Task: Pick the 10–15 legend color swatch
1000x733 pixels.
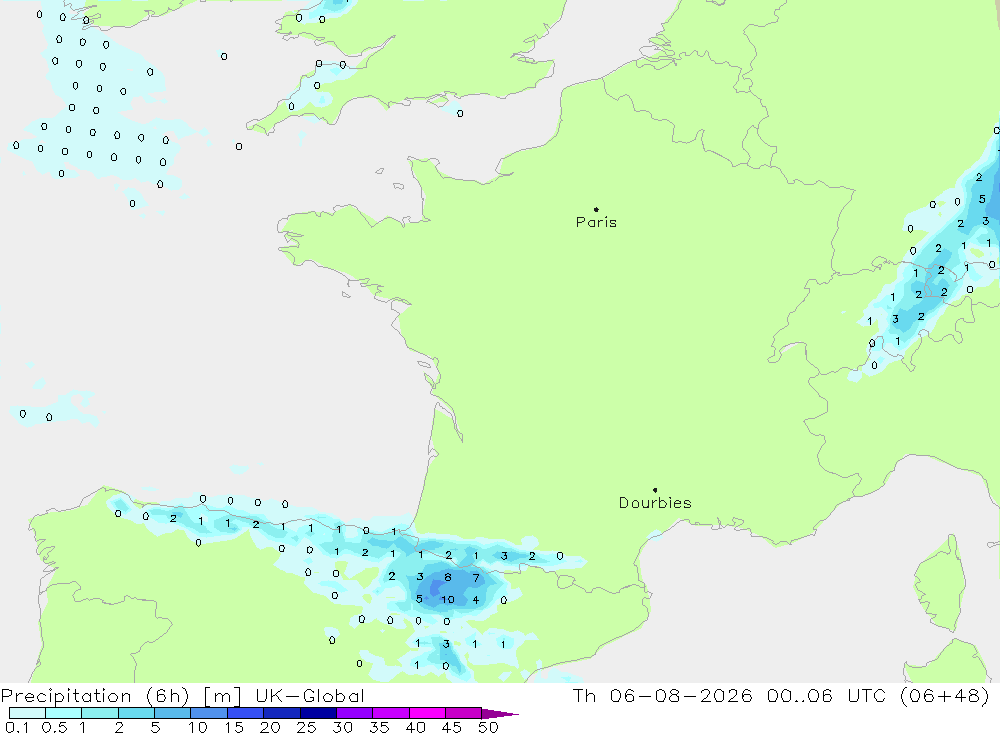Action: pos(209,713)
